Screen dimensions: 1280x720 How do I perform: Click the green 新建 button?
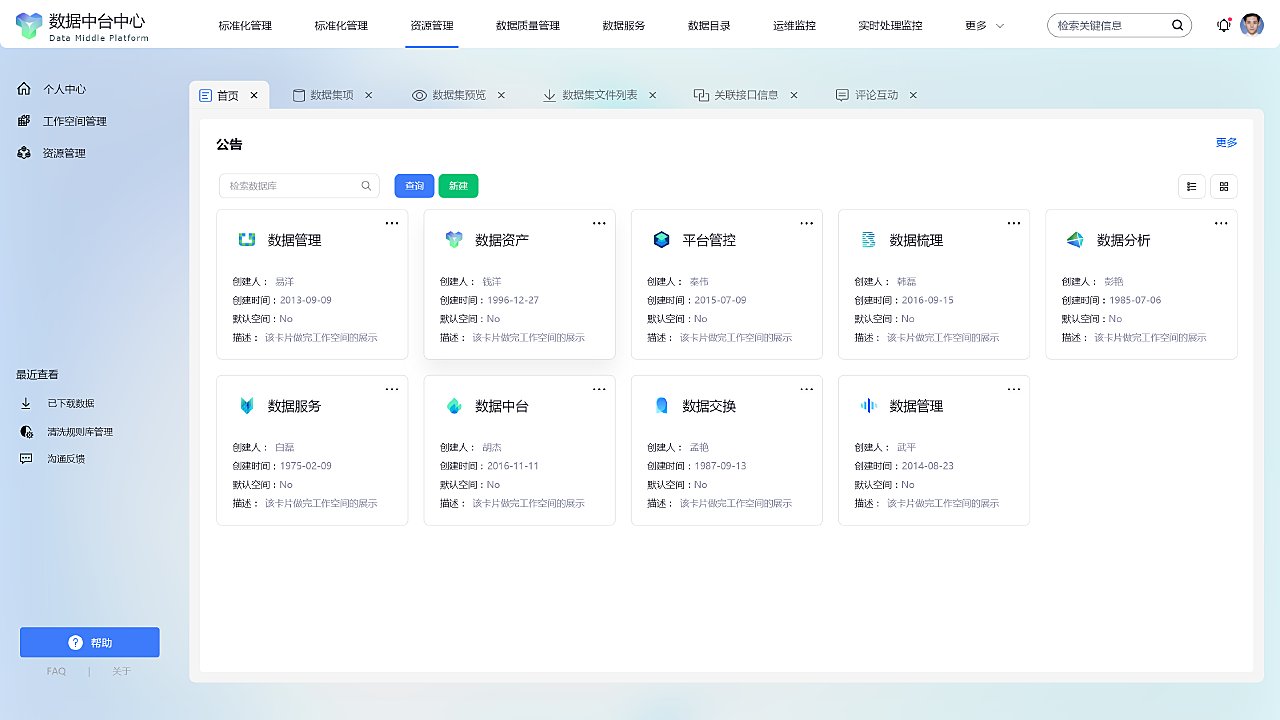(458, 186)
